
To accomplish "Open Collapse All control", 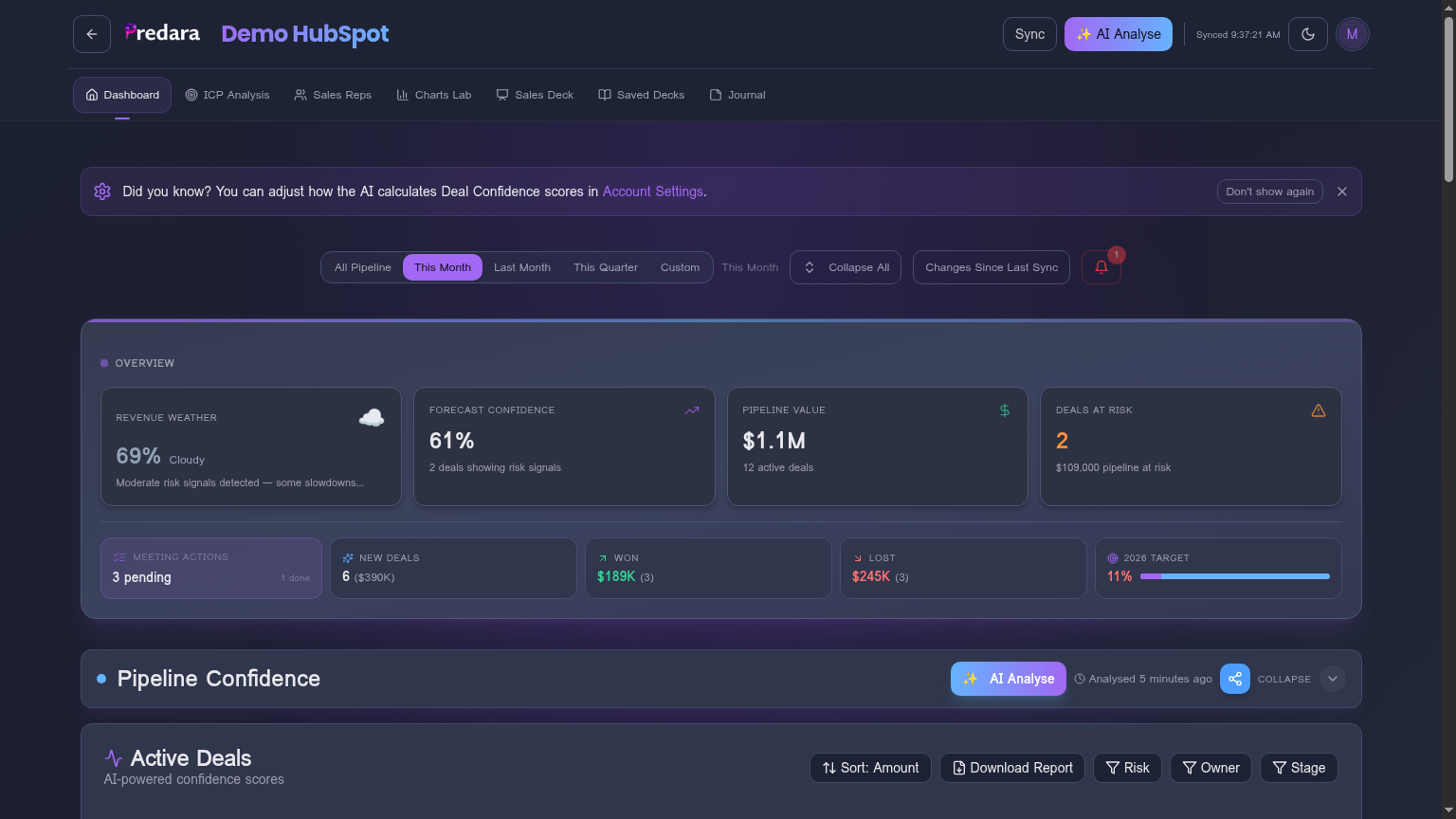I will coord(846,267).
